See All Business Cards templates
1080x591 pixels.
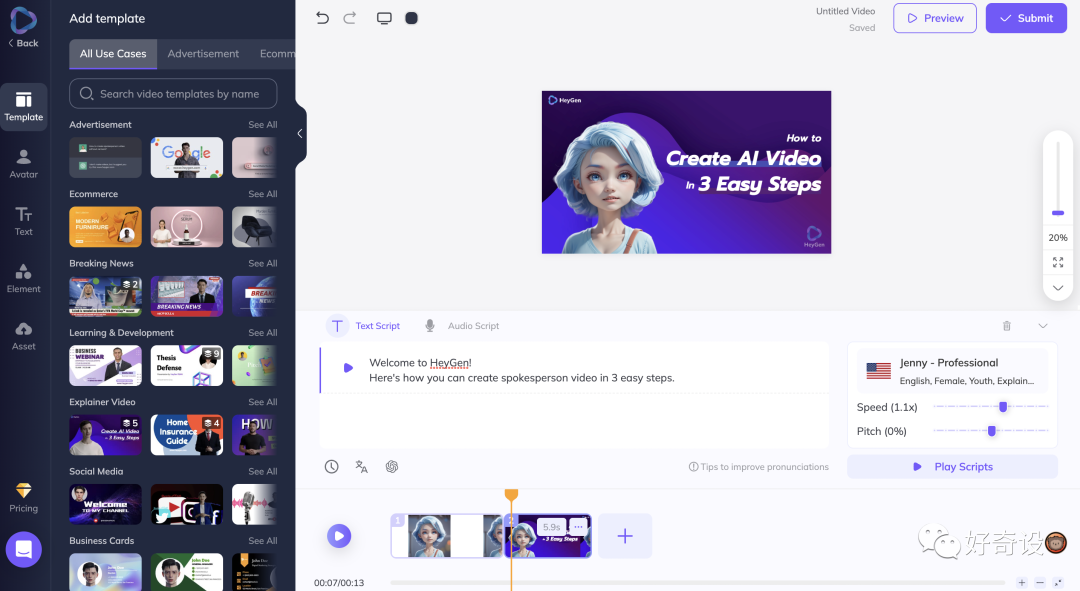coord(263,541)
